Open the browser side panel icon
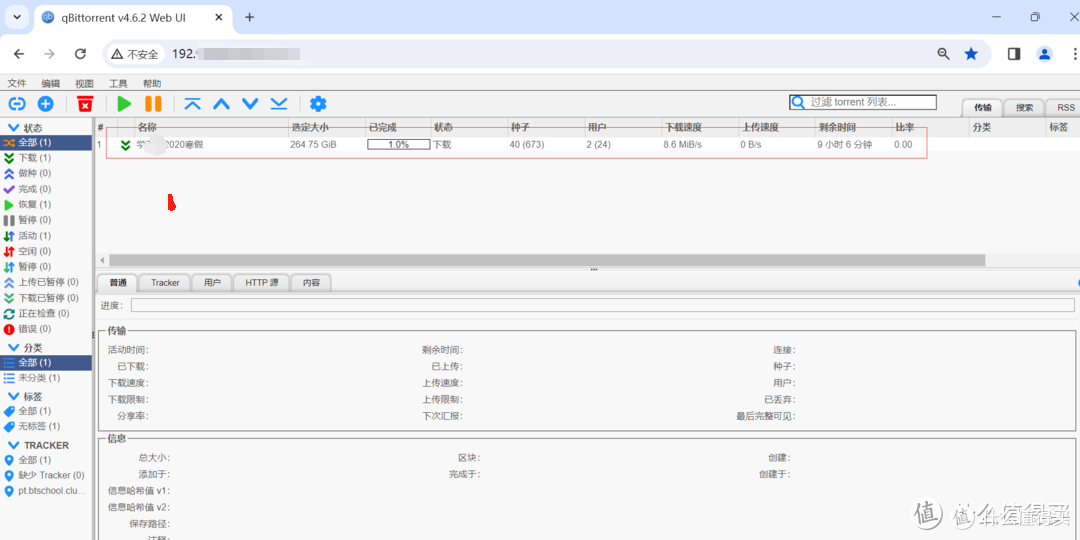The width and height of the screenshot is (1080, 540). pos(1014,54)
